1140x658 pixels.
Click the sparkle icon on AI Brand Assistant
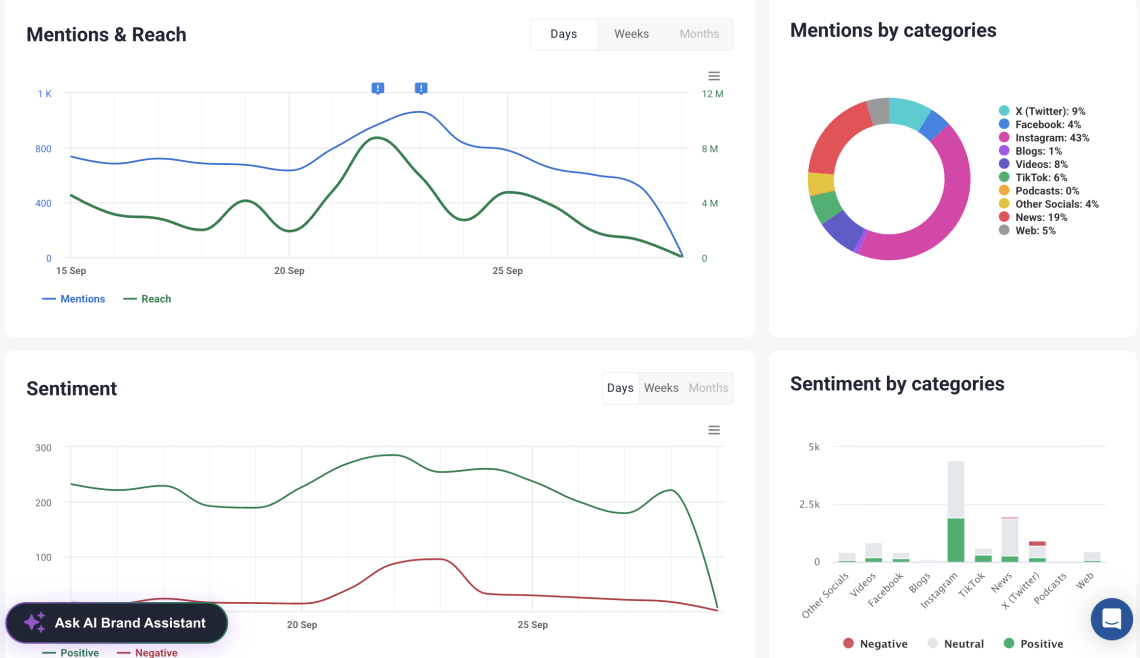34,623
